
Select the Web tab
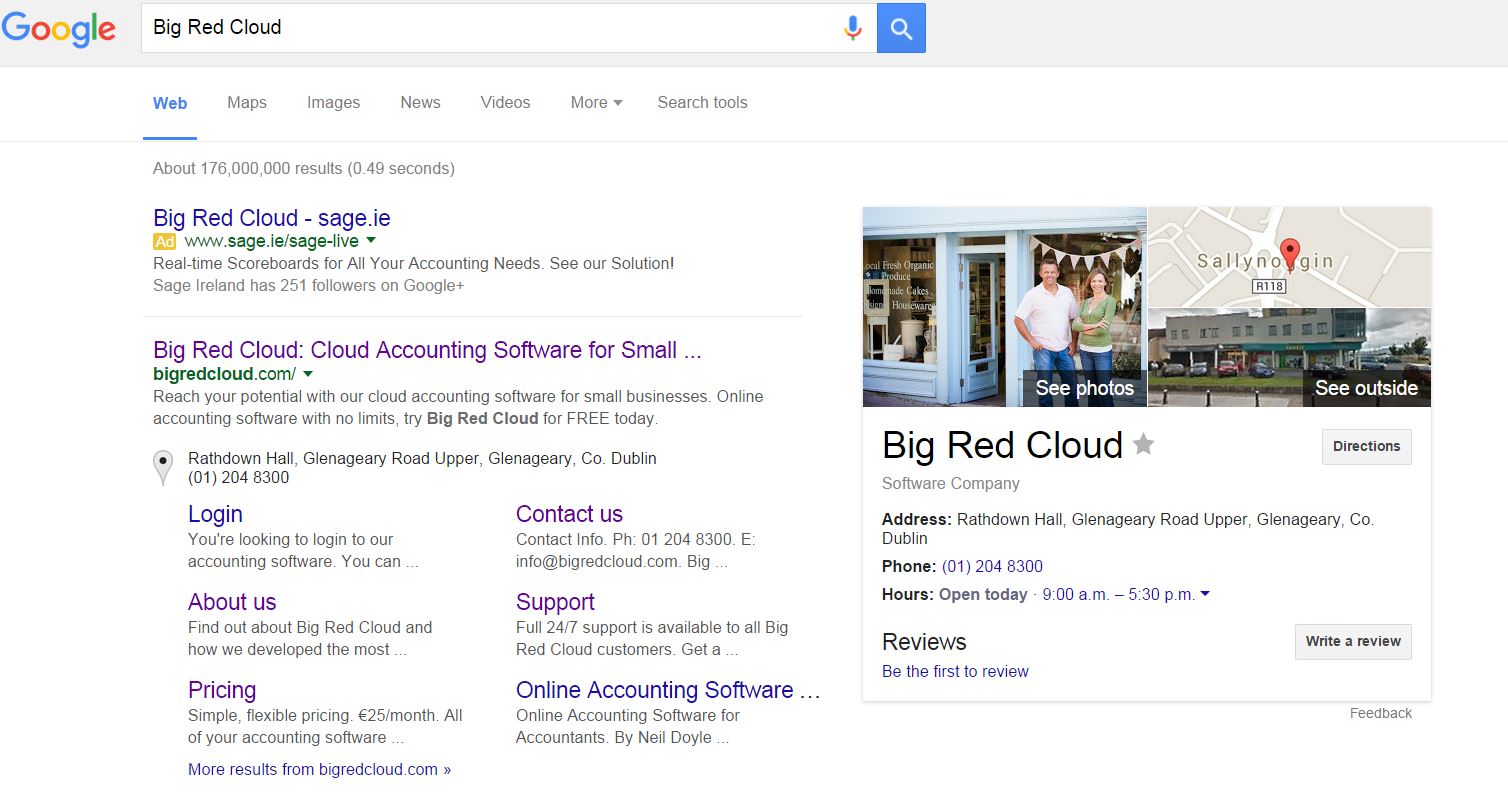(x=170, y=103)
